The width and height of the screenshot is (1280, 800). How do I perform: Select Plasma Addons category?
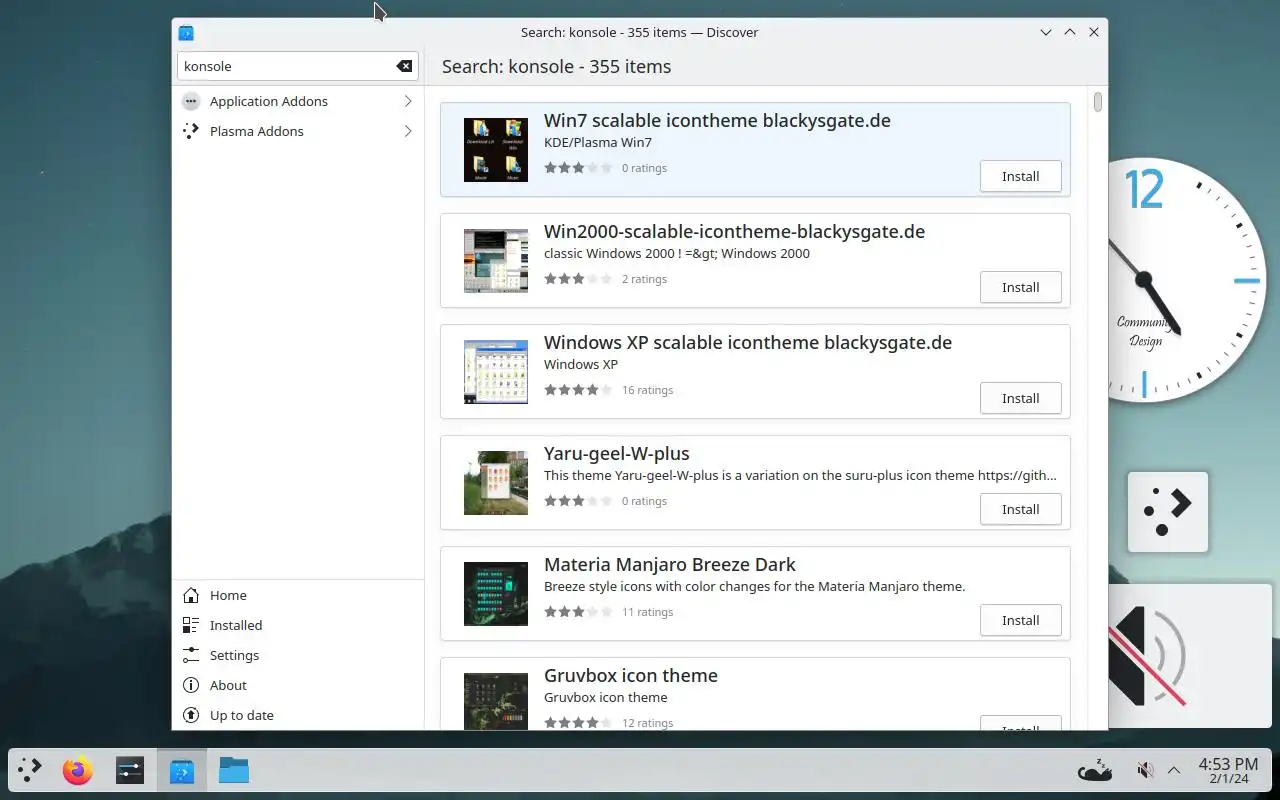coord(298,131)
